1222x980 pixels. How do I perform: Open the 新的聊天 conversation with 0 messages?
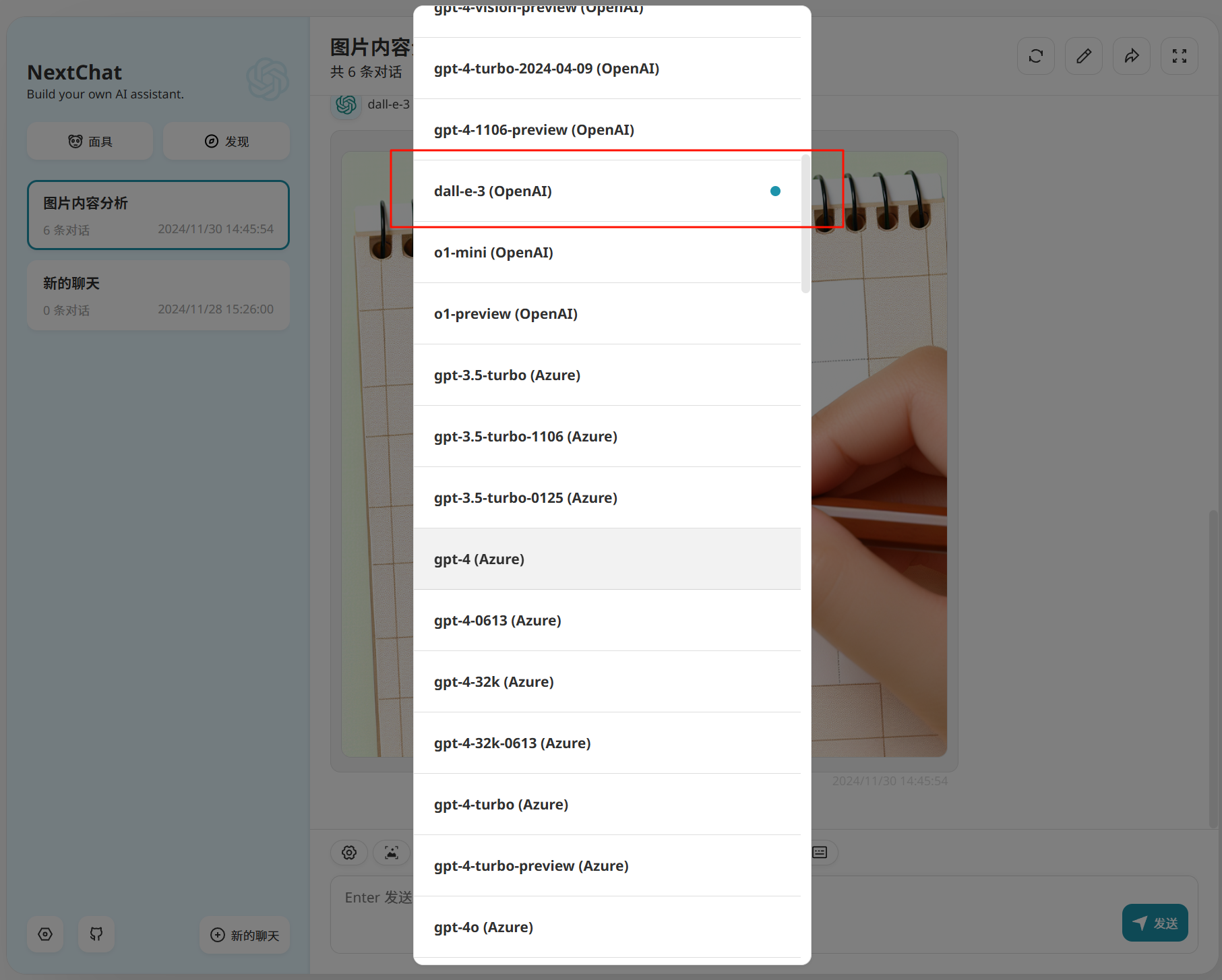(158, 296)
